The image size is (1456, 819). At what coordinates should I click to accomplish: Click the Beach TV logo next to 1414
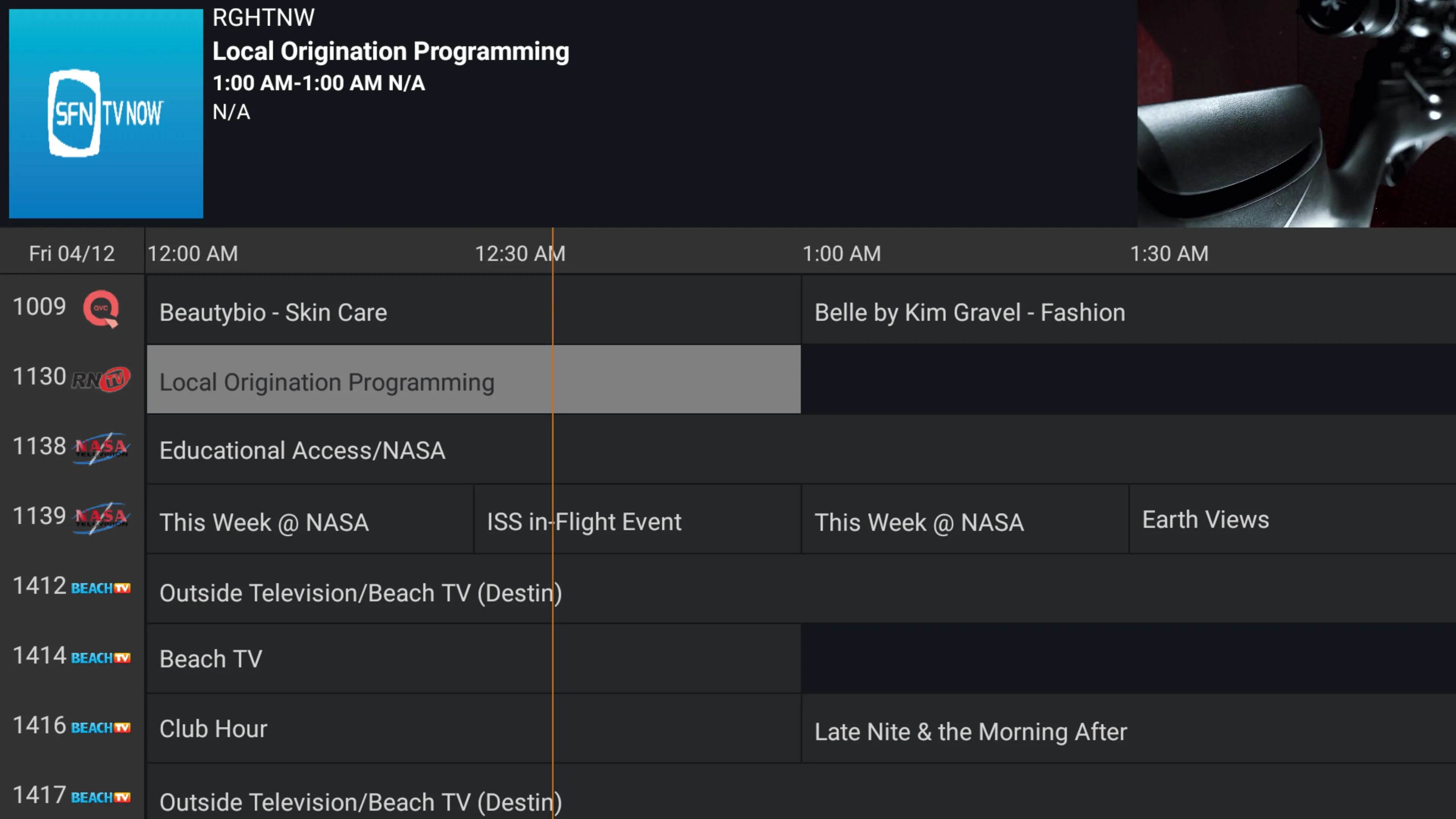pos(100,657)
